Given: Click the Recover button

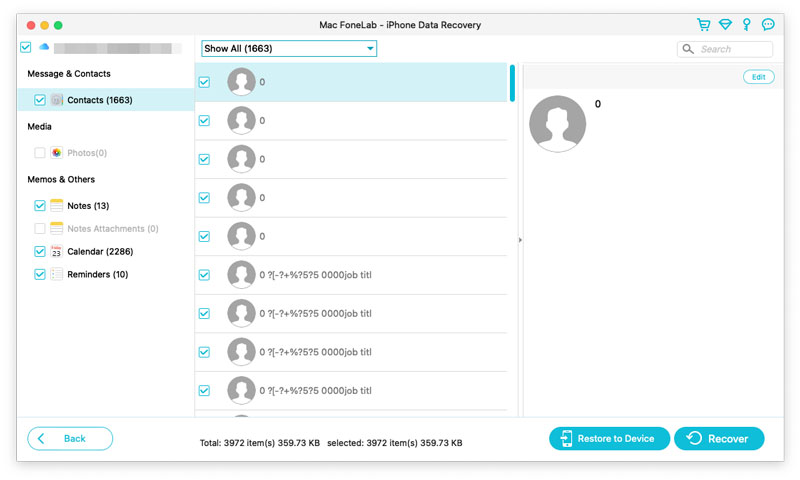Looking at the screenshot, I should pyautogui.click(x=719, y=438).
